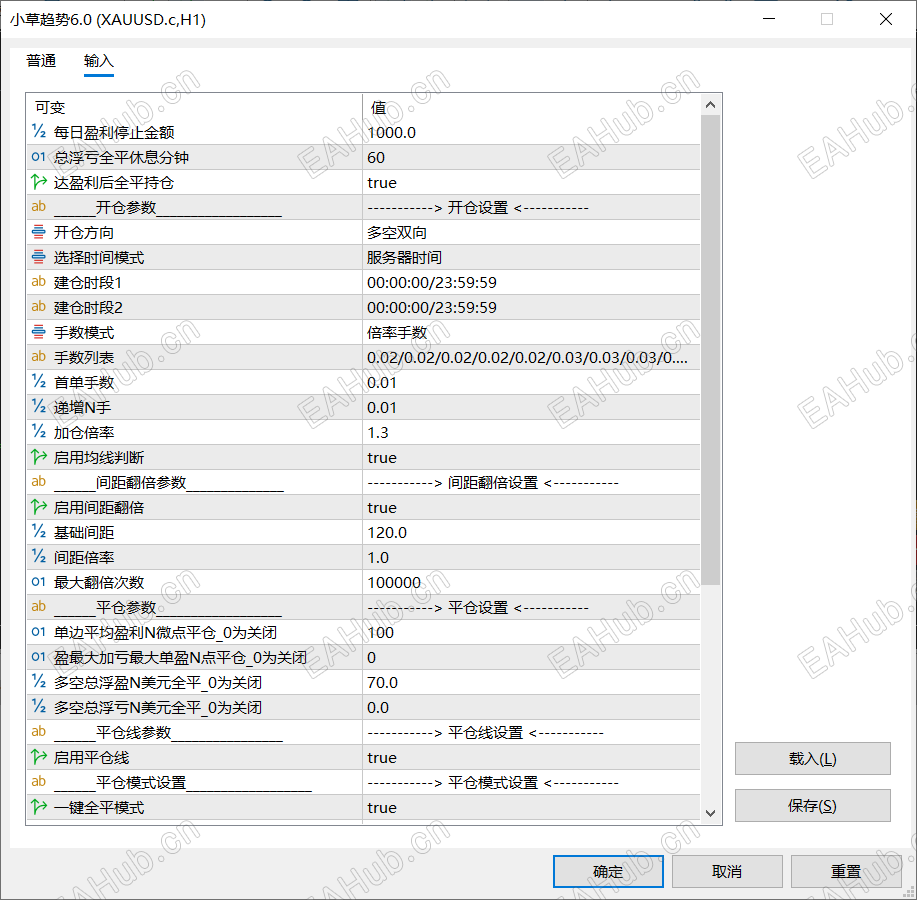Screen dimensions: 917x900
Task: Edit the 建仓时段1 time range value
Action: coord(531,282)
